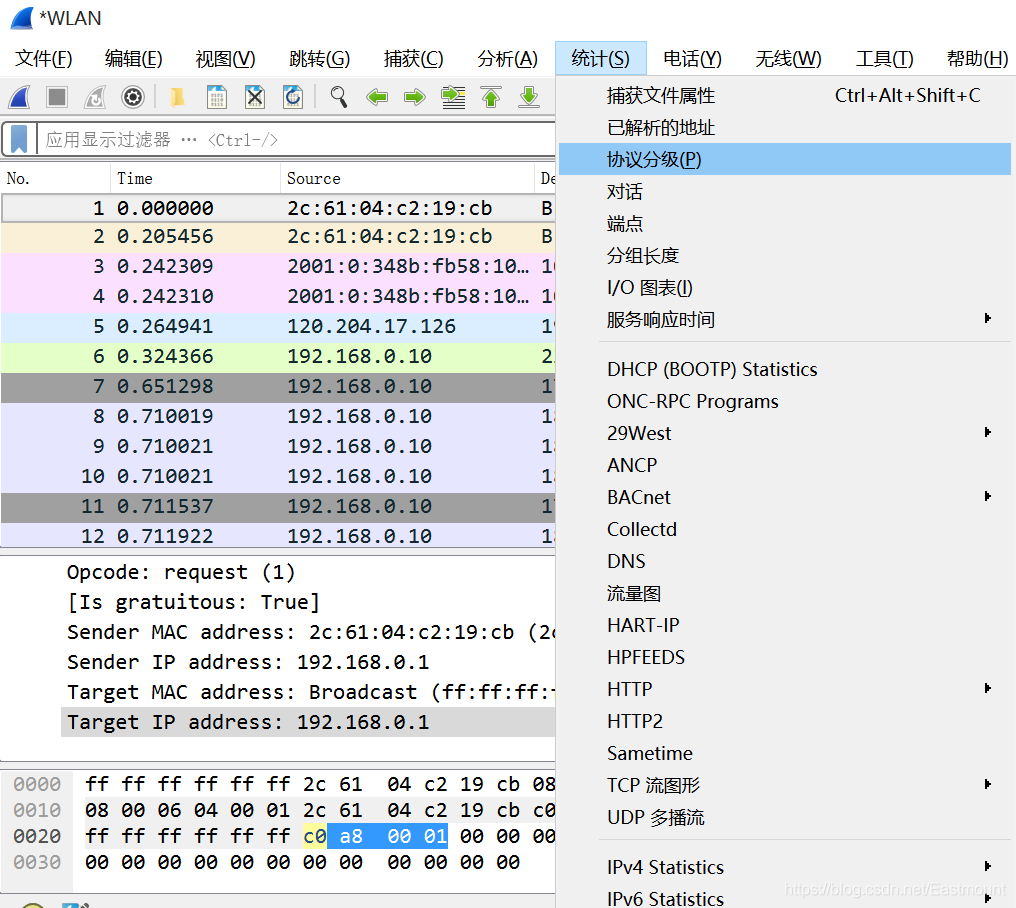Screen dimensions: 1016x908
Task: Sort packets by the Time column
Action: click(x=196, y=178)
